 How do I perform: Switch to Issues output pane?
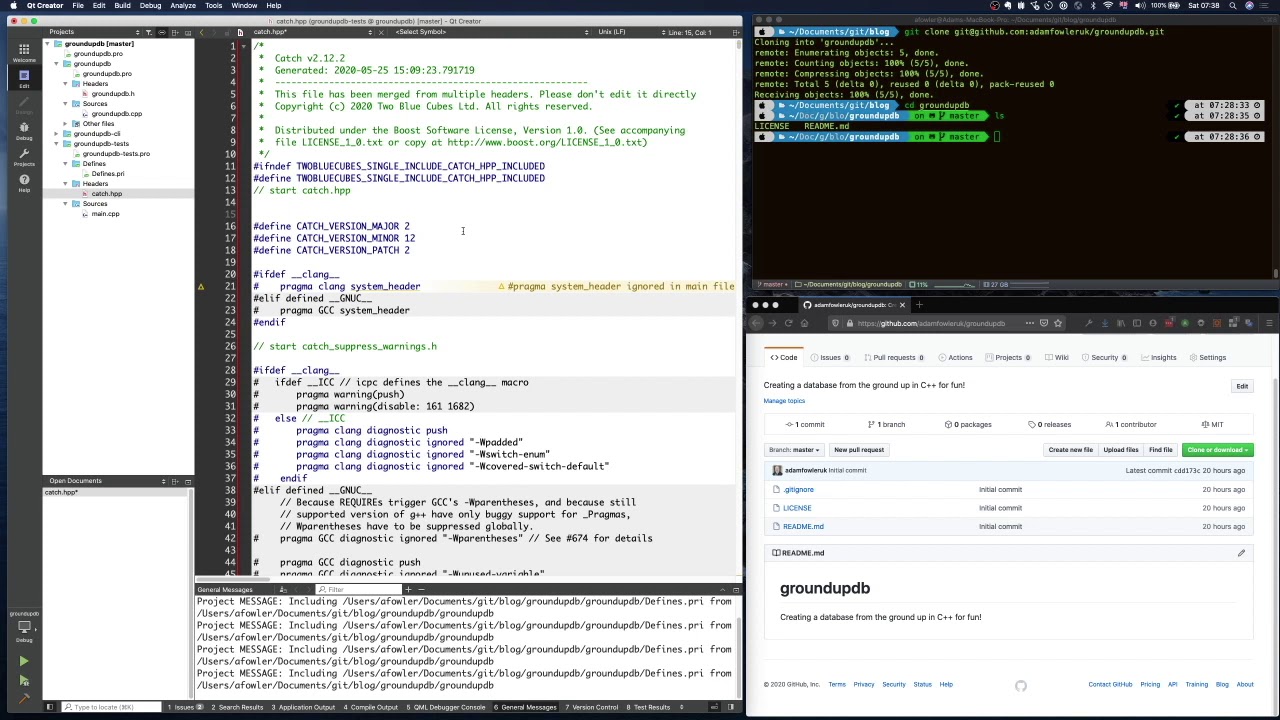[187, 707]
